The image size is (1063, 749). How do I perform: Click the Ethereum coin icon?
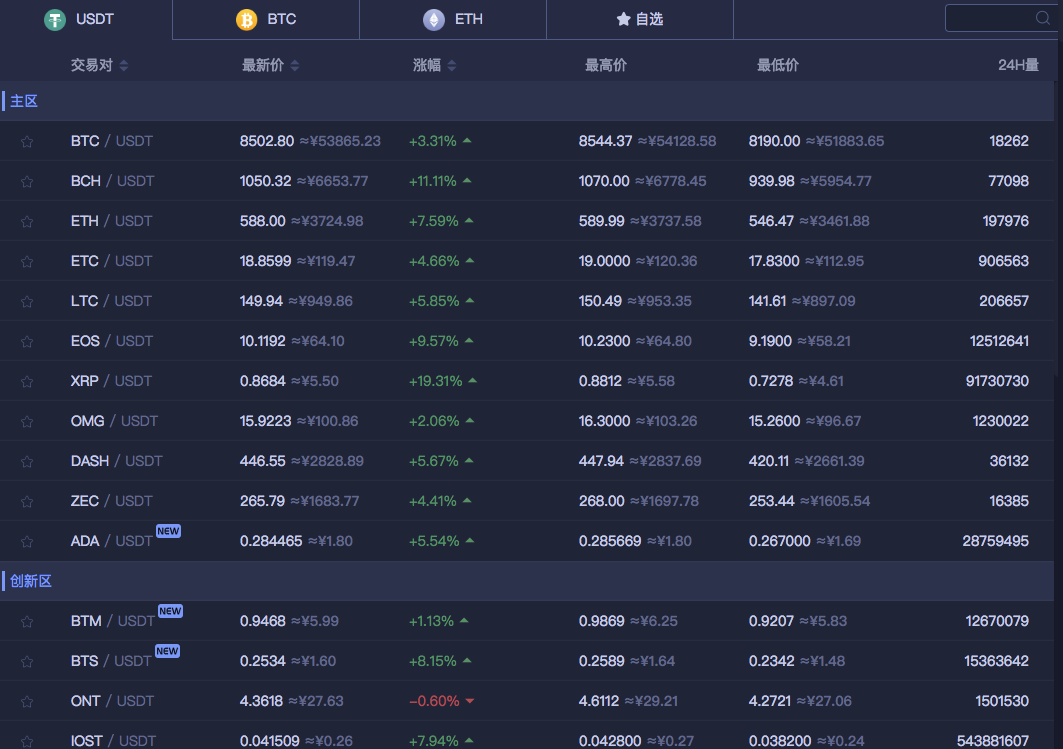(x=434, y=20)
